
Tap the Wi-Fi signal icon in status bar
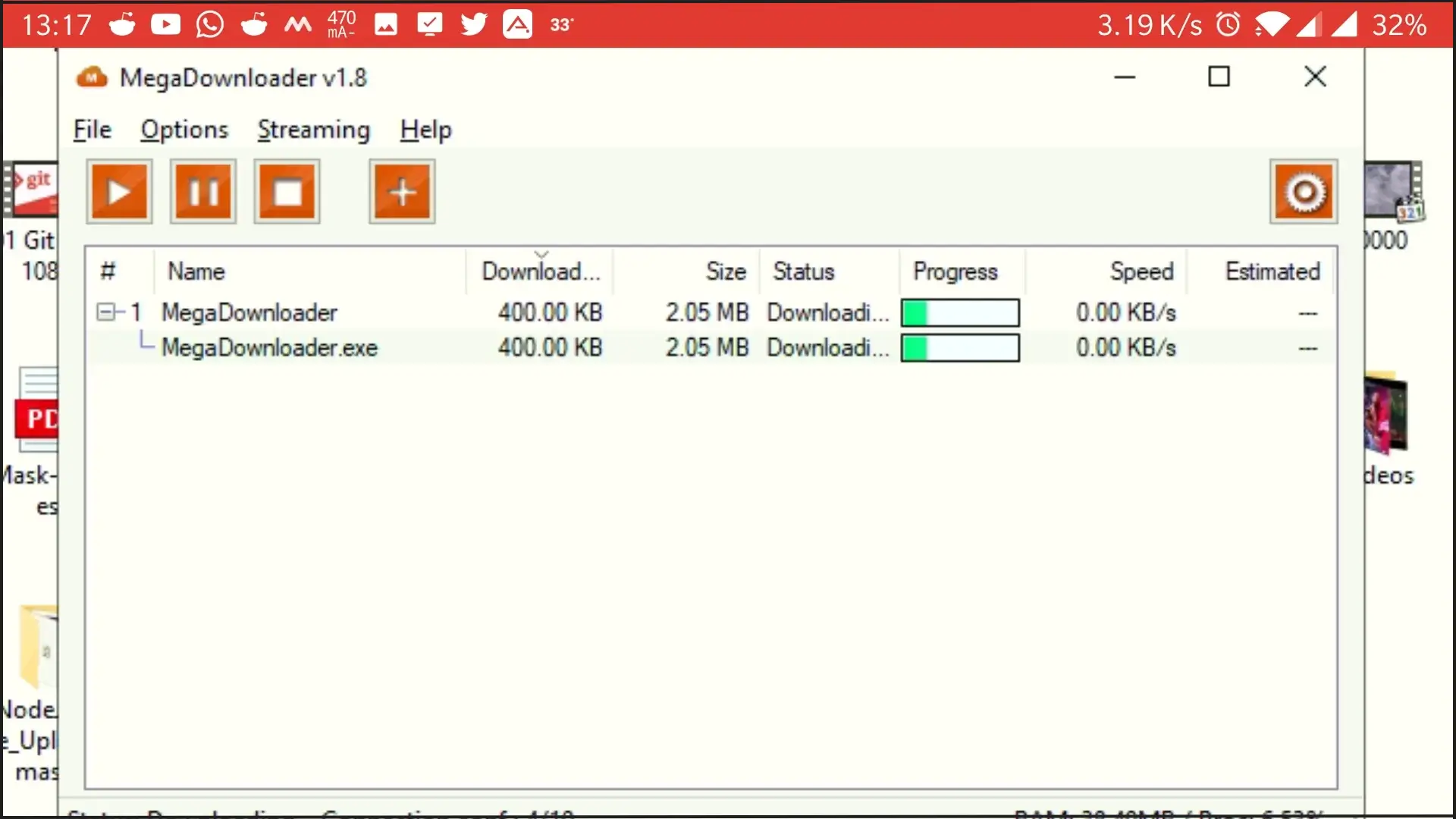[x=1272, y=24]
